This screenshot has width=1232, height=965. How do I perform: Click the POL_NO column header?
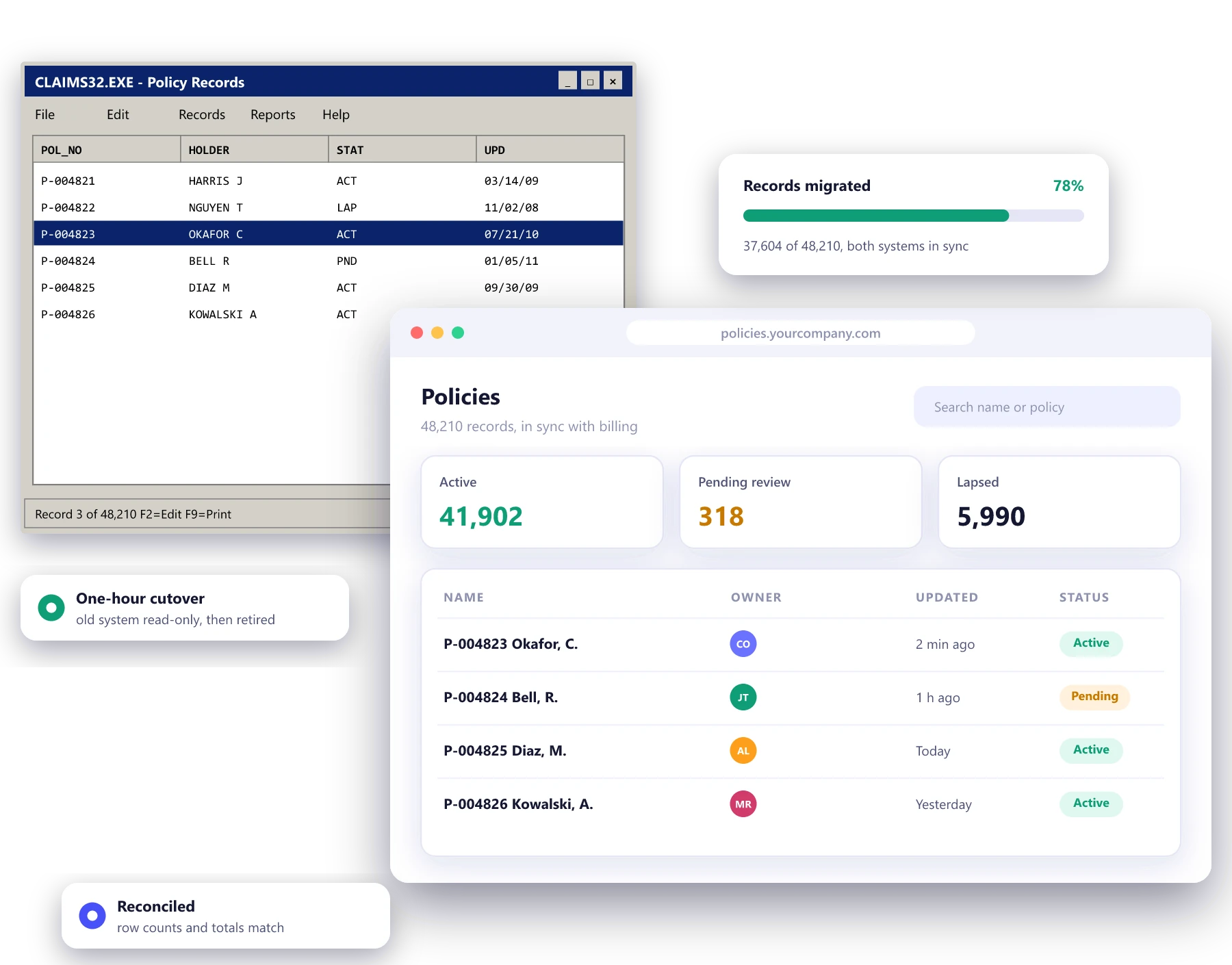(x=107, y=149)
